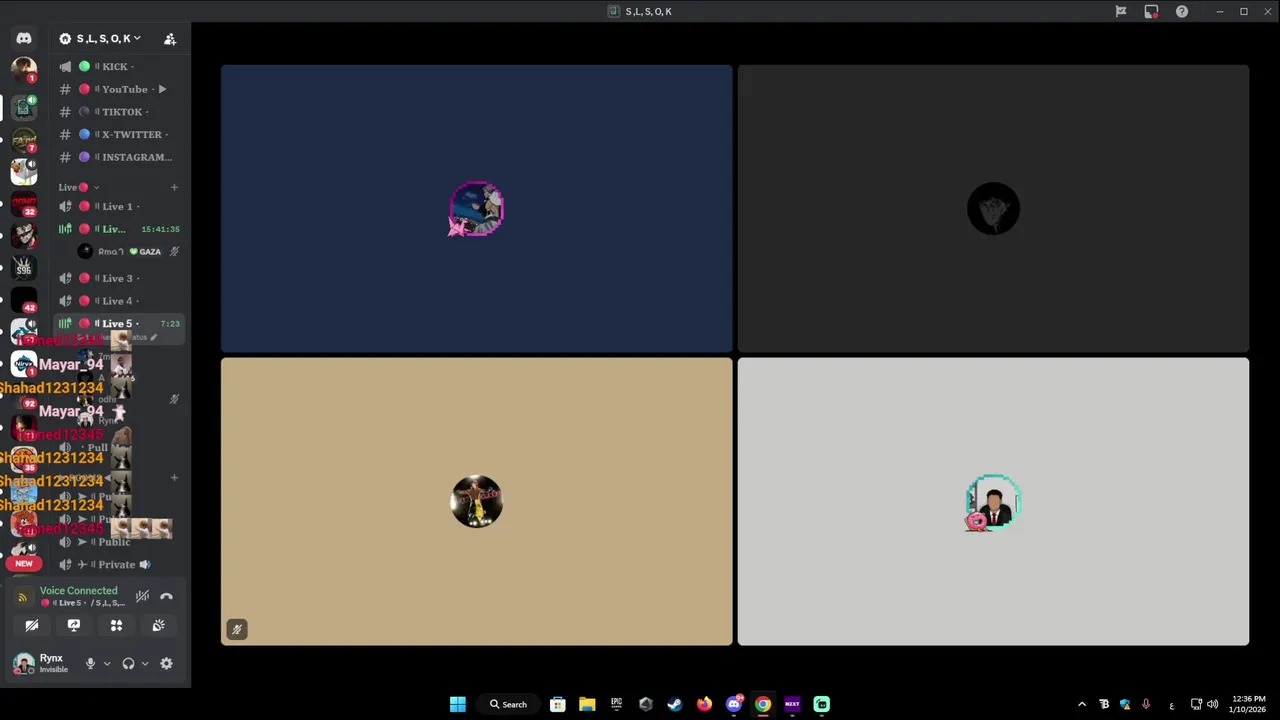The image size is (1280, 720).
Task: Open the Rynx user profile panel
Action: [x=42, y=663]
